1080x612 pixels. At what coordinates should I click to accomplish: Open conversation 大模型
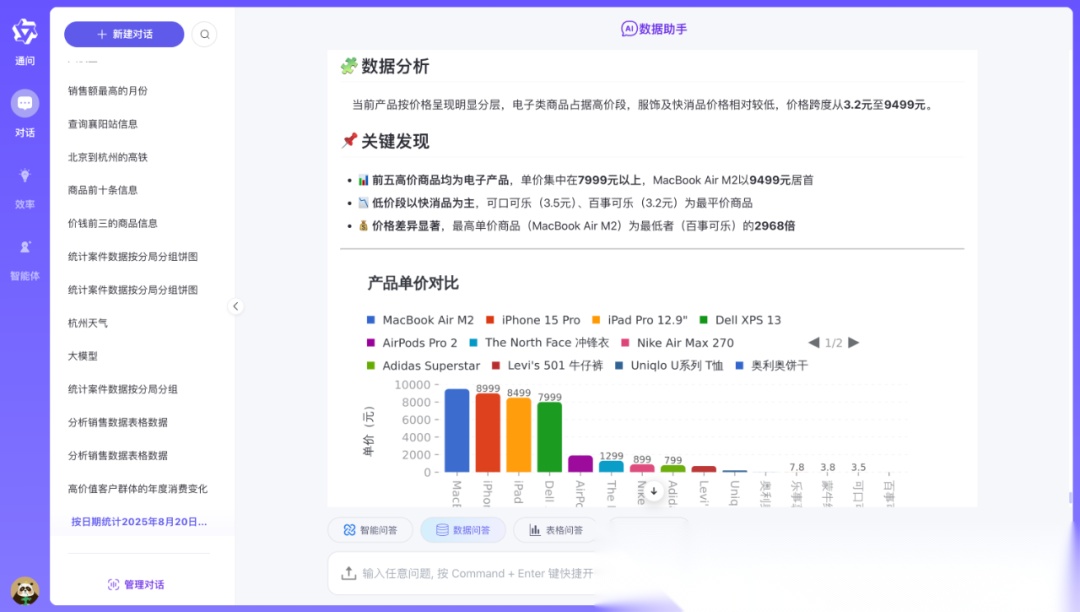83,356
